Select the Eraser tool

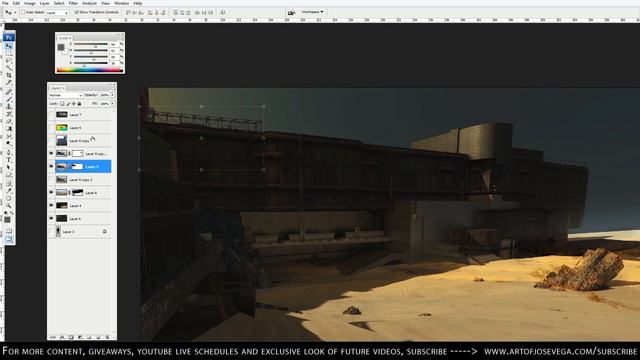(x=9, y=122)
